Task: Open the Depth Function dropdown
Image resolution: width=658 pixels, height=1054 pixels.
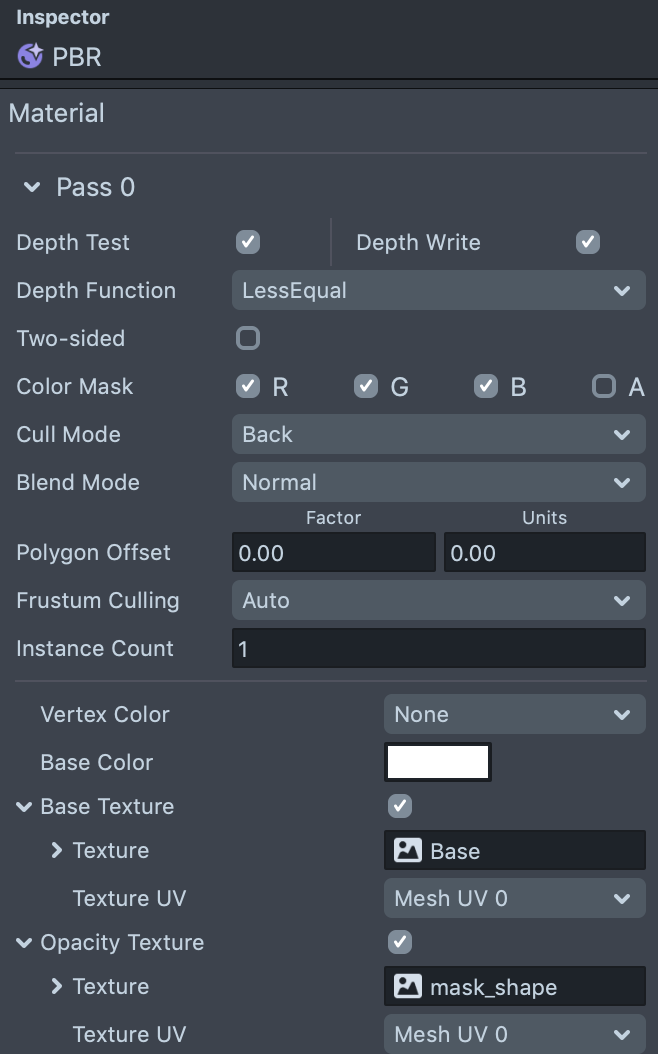Action: pyautogui.click(x=438, y=291)
